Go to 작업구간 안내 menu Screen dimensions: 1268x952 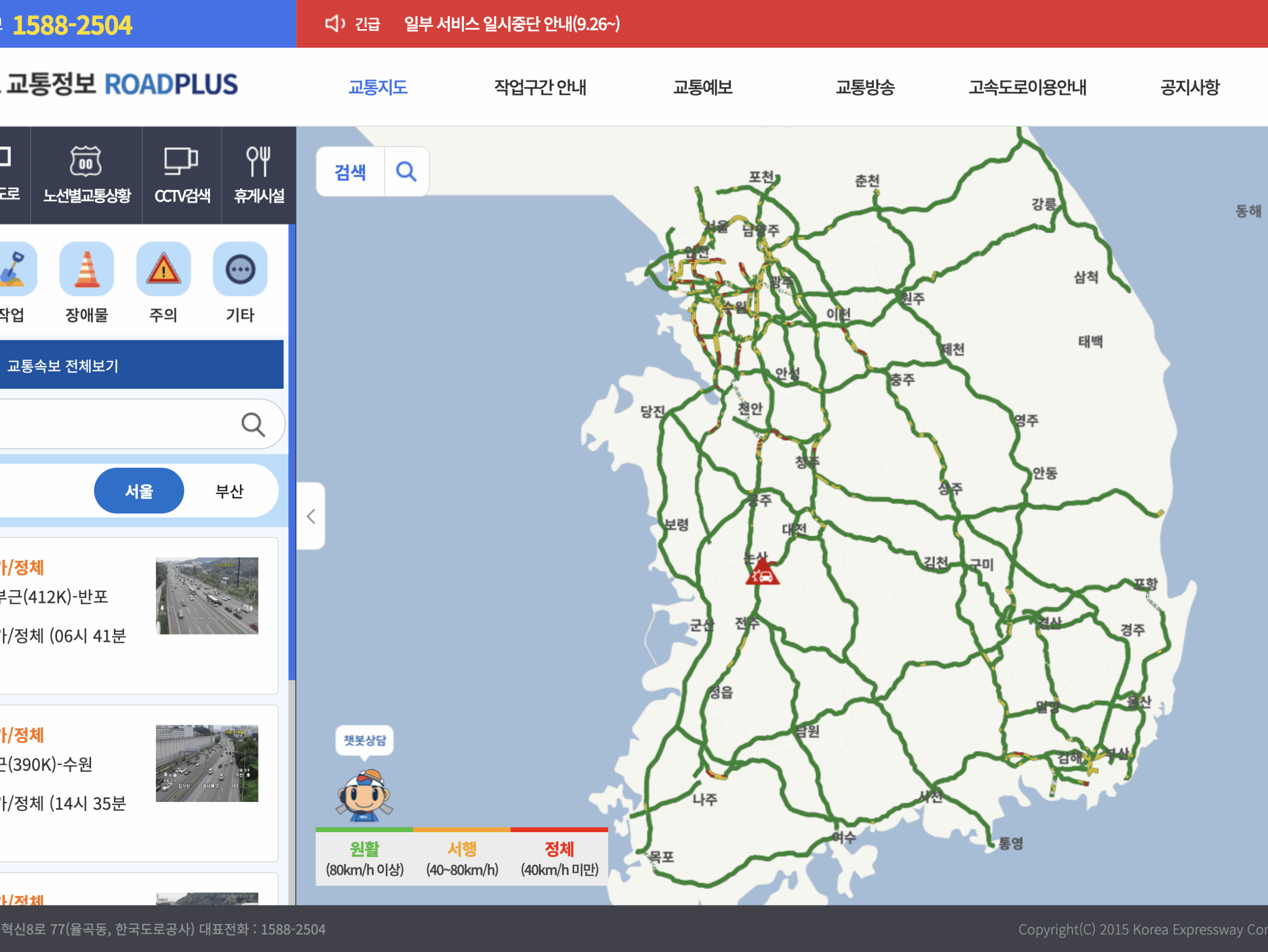(x=540, y=87)
